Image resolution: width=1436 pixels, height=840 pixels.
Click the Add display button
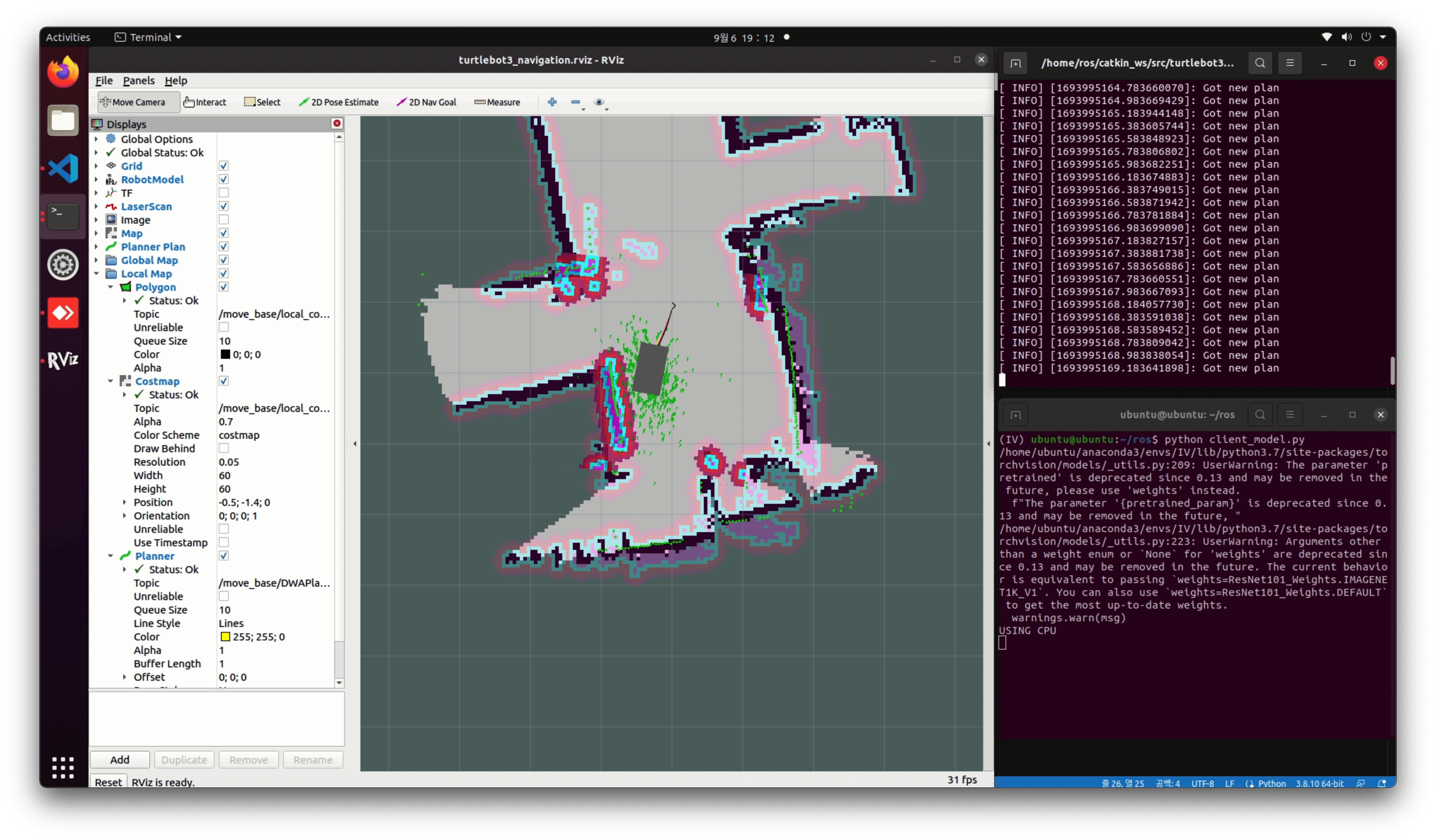pos(120,760)
